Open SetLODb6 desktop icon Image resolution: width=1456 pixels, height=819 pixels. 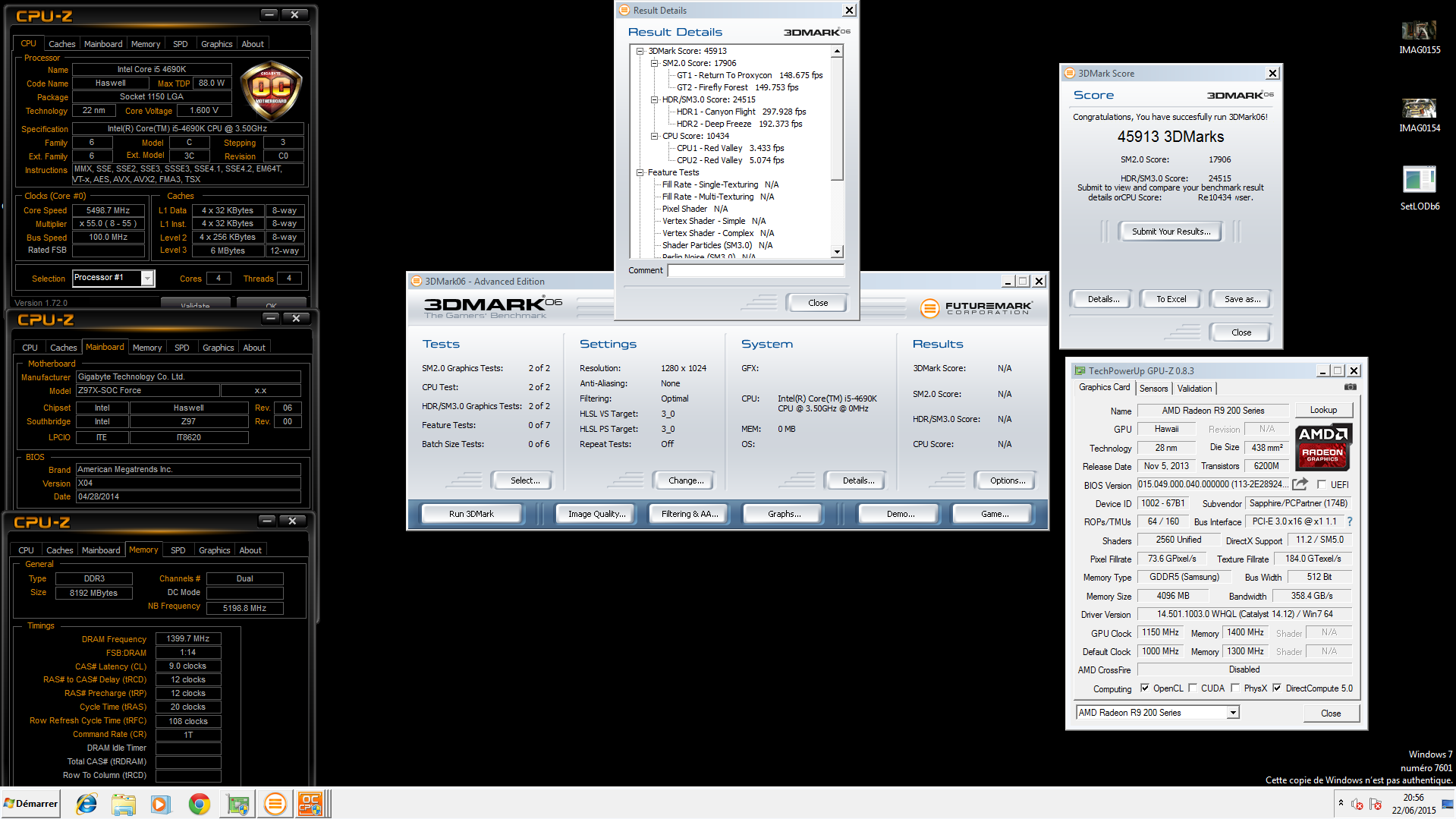coord(1419,188)
